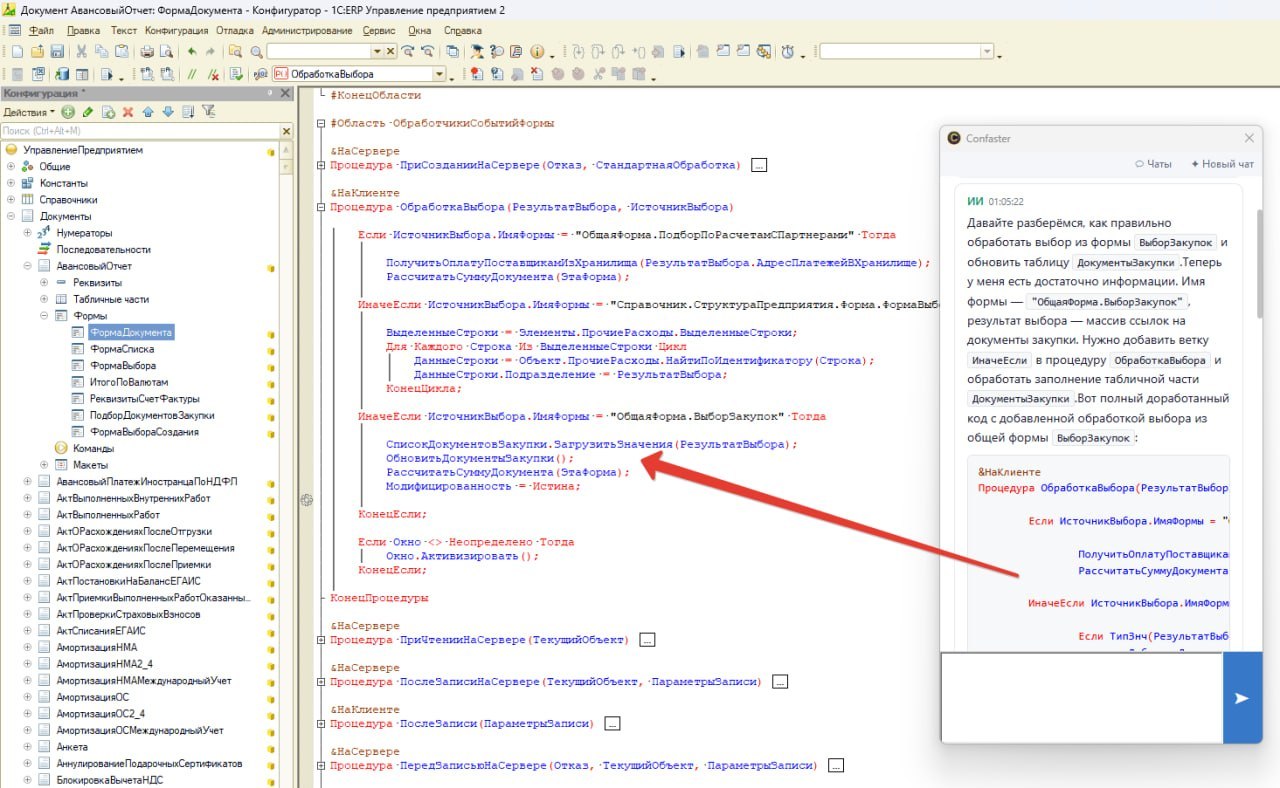Click the Окно.Активизировать() code line
The height and width of the screenshot is (788, 1280).
pyautogui.click(x=462, y=556)
